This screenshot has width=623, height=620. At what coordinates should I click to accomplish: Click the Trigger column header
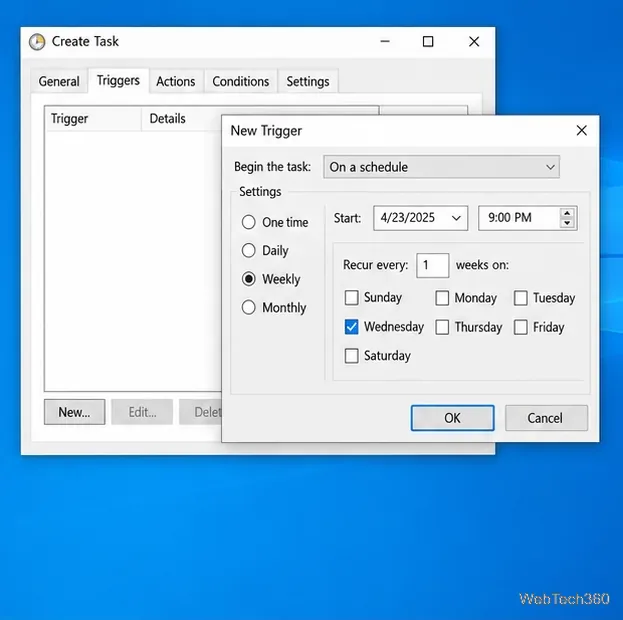(x=93, y=118)
